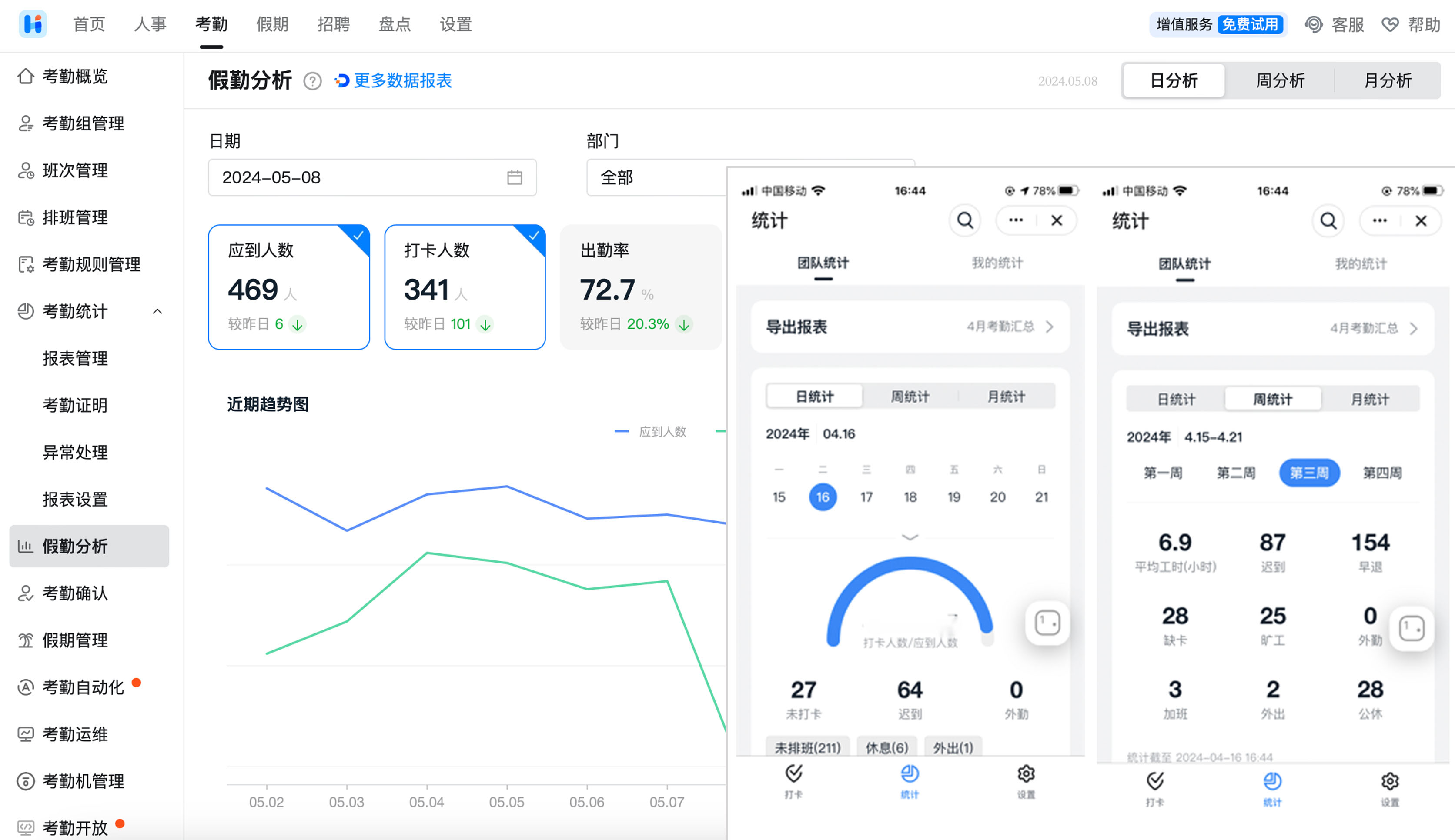Select 周统计 in left phone screen
This screenshot has height=840, width=1455.
(910, 397)
